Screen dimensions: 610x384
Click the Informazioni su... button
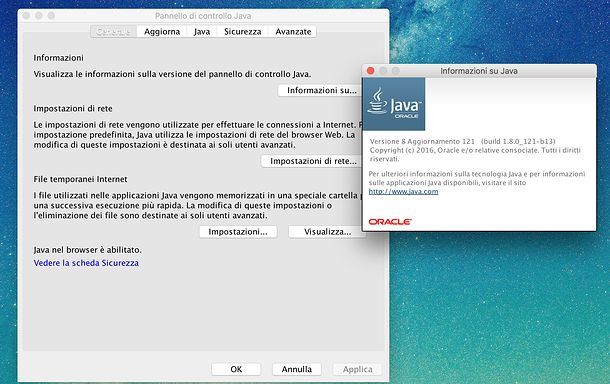(x=321, y=90)
